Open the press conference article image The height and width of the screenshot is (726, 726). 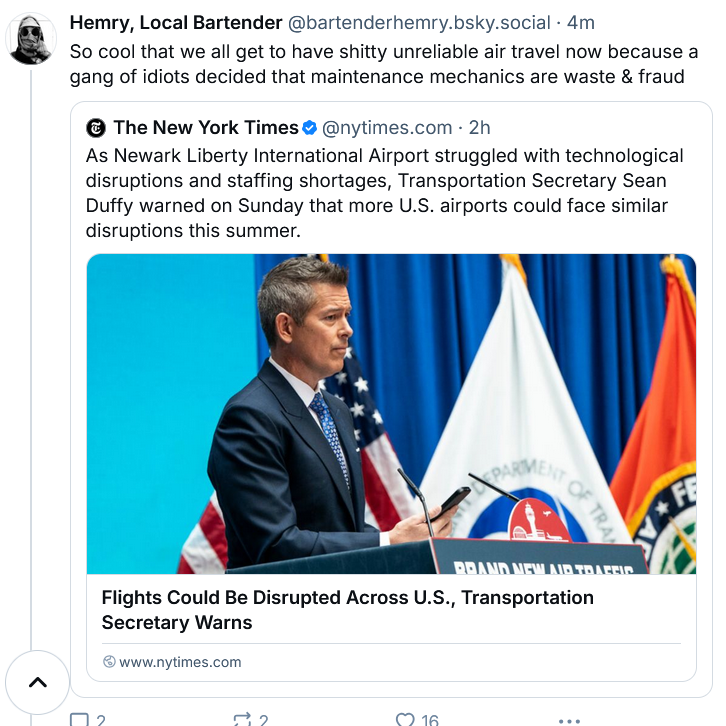[x=391, y=414]
